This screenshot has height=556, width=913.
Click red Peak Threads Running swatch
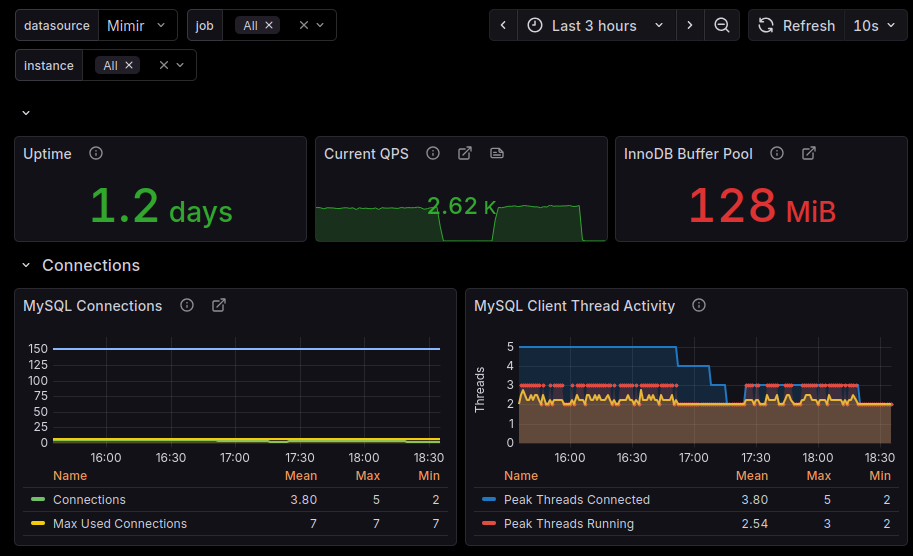point(489,523)
